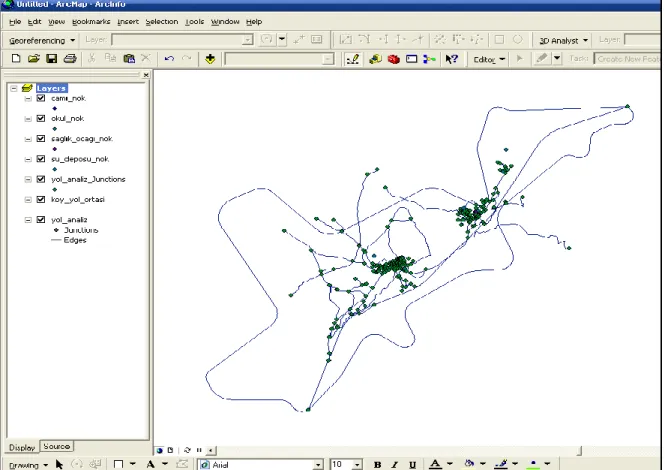Switch to the Source tab
This screenshot has height=470, width=665.
coord(56,446)
